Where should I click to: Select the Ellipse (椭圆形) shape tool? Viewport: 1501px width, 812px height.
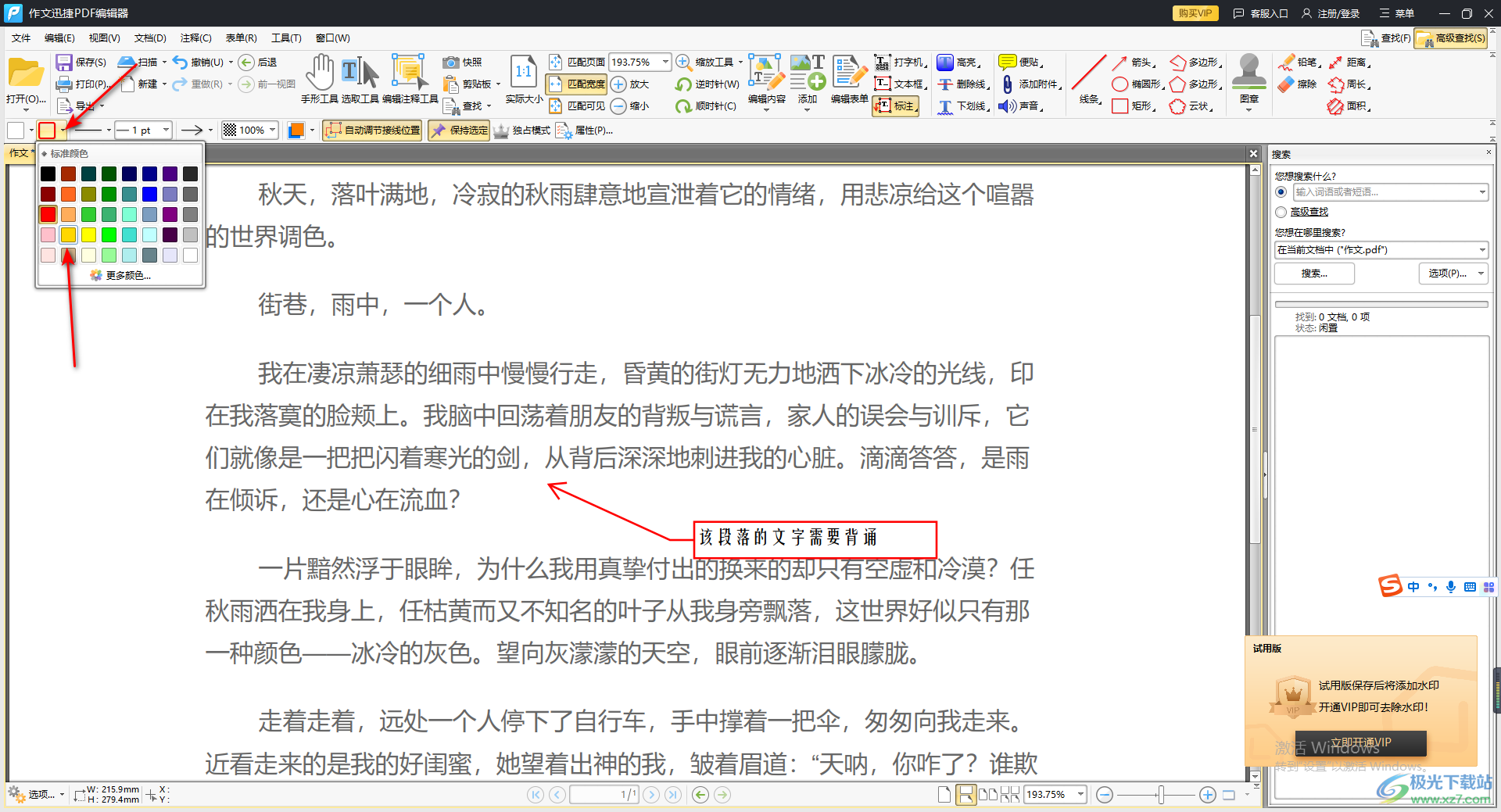[x=1137, y=84]
